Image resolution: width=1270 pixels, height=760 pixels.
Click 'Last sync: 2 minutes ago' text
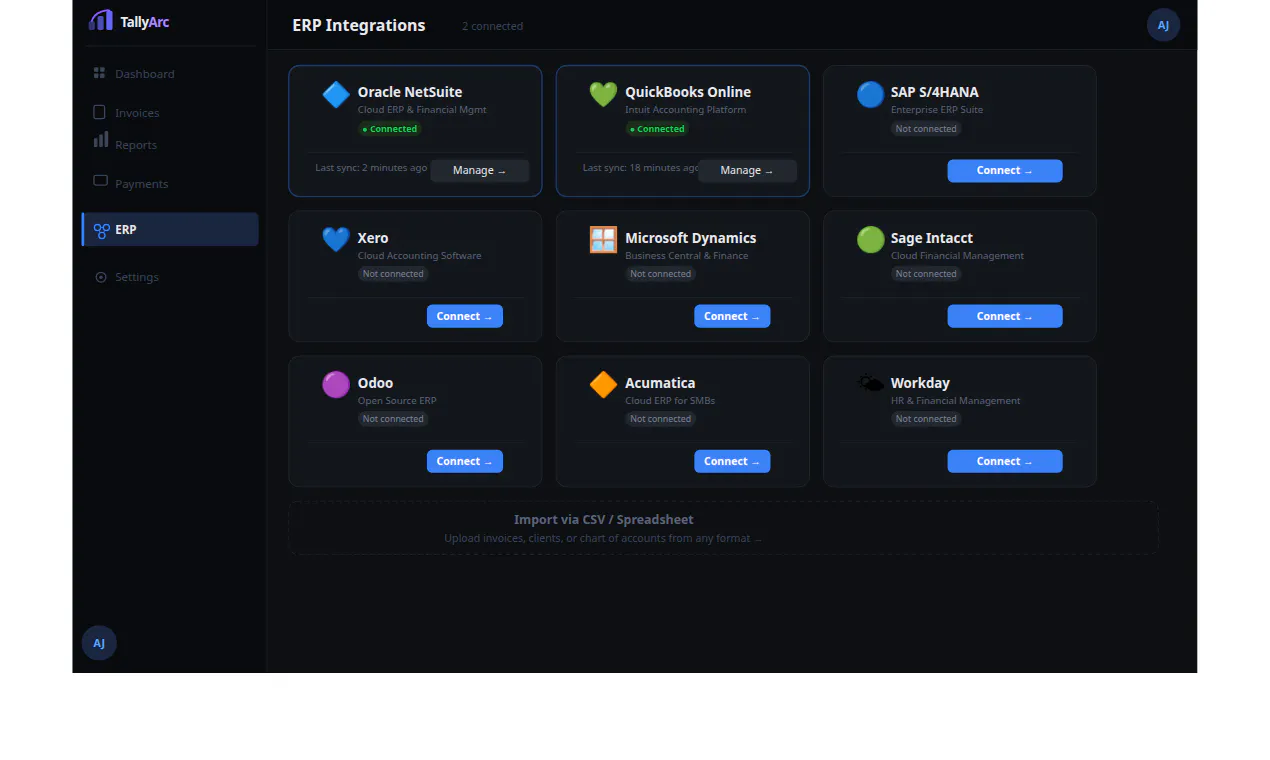click(x=371, y=167)
